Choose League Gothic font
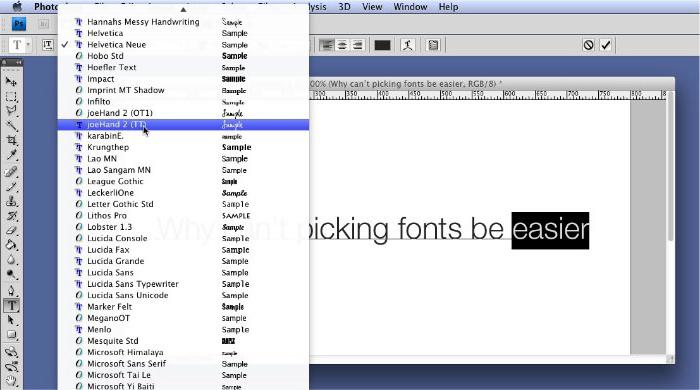This screenshot has width=700, height=390. point(183,181)
